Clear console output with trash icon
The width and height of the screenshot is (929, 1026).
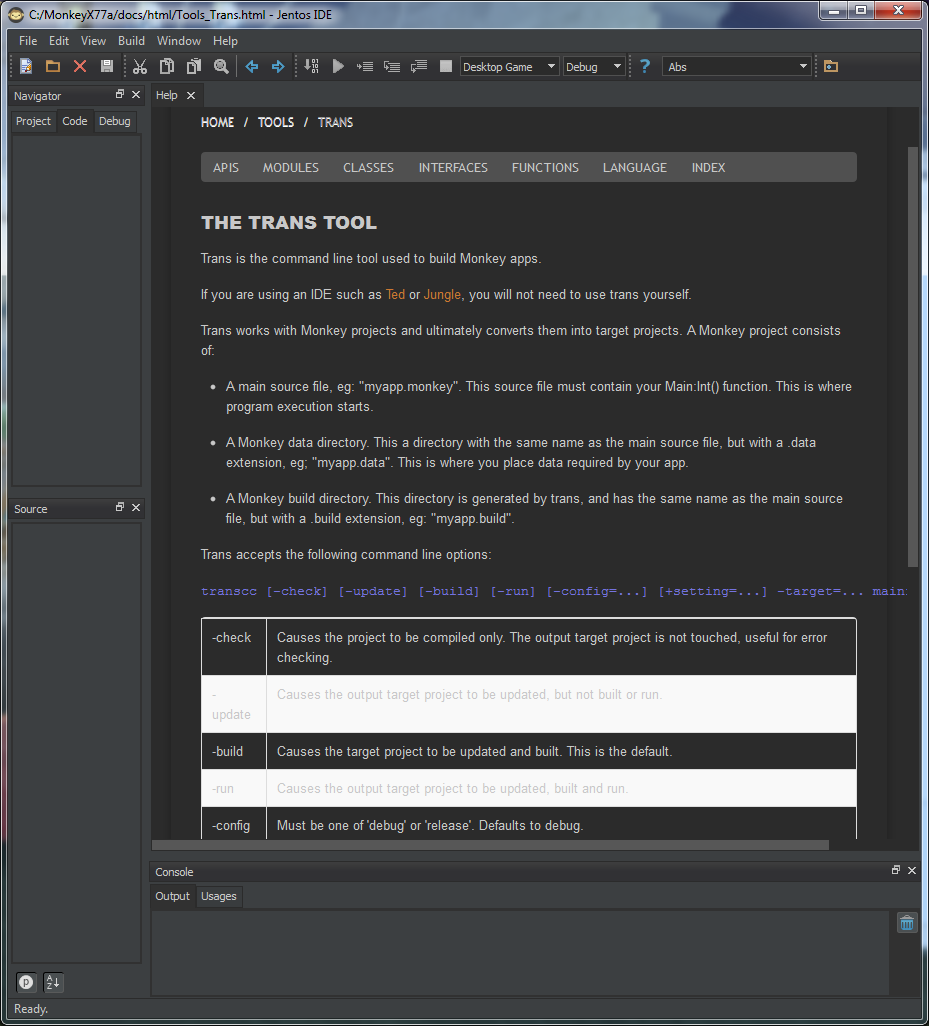(906, 923)
